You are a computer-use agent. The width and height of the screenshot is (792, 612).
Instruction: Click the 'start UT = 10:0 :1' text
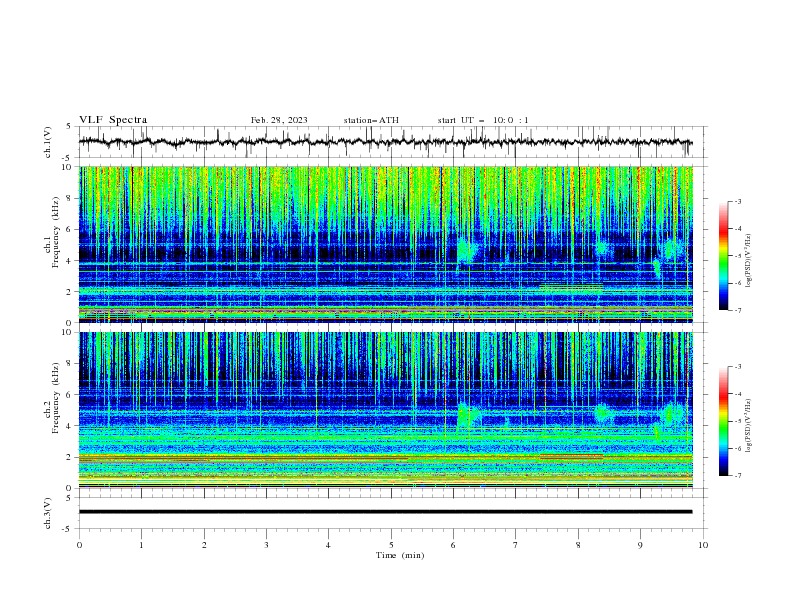483,120
